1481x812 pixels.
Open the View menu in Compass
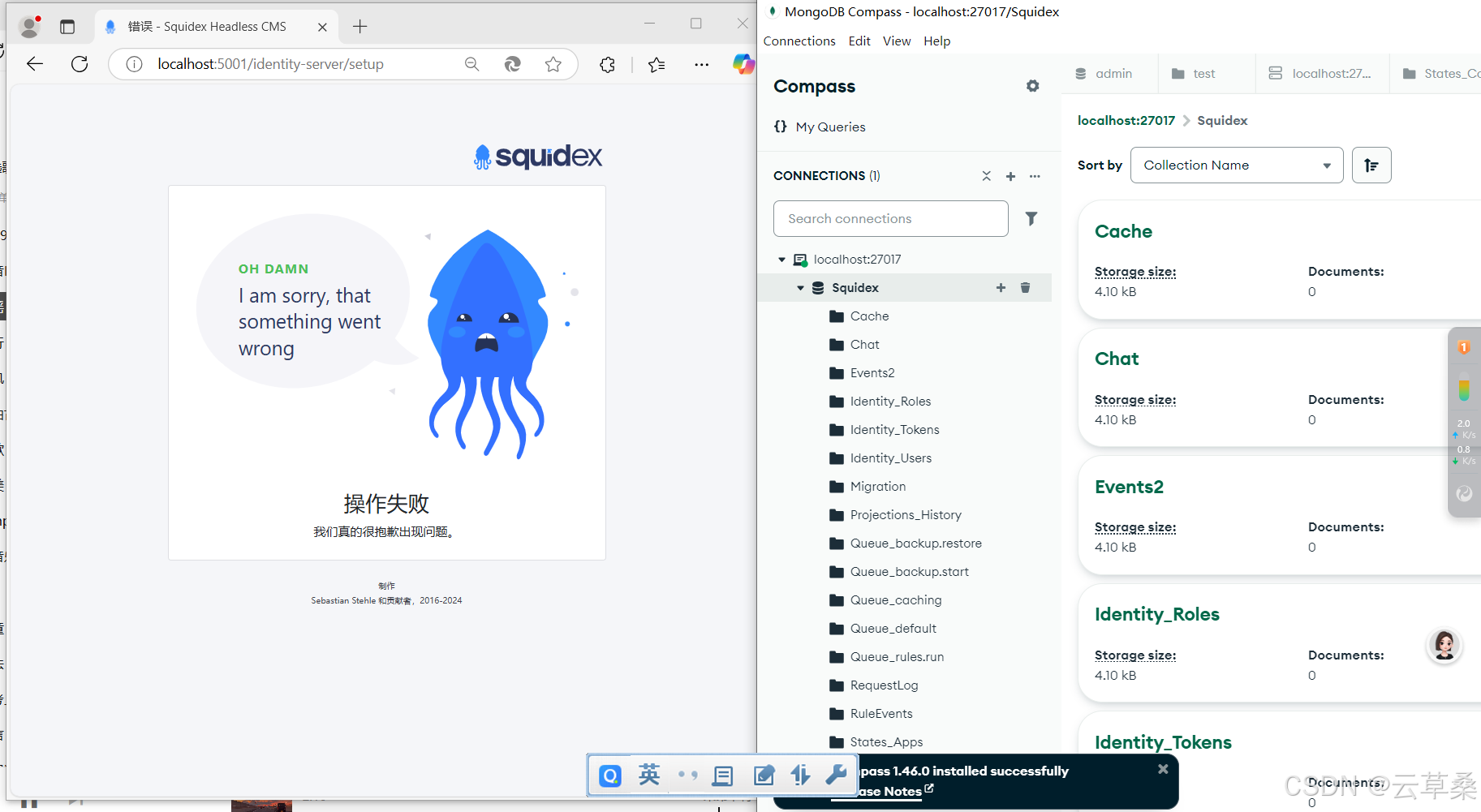[897, 41]
